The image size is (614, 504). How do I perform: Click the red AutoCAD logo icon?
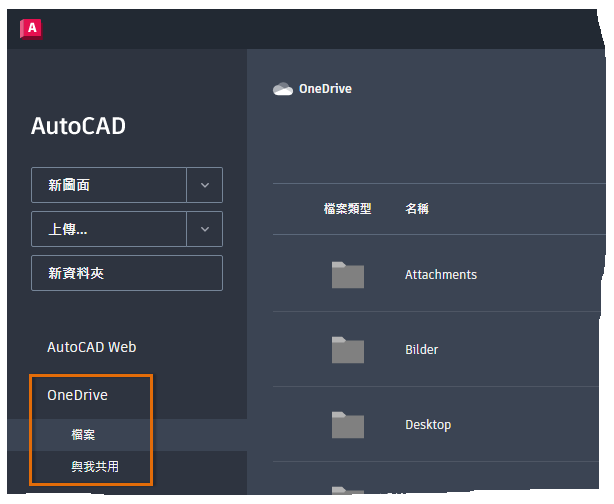[x=31, y=29]
